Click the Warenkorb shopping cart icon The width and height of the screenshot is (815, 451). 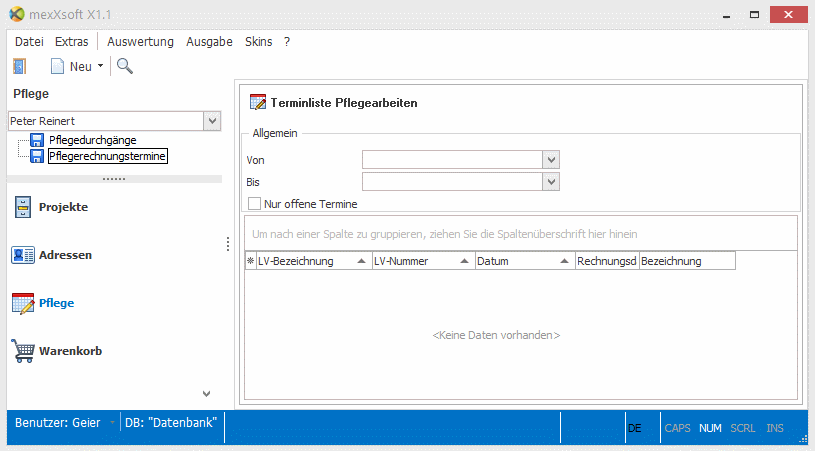point(23,351)
